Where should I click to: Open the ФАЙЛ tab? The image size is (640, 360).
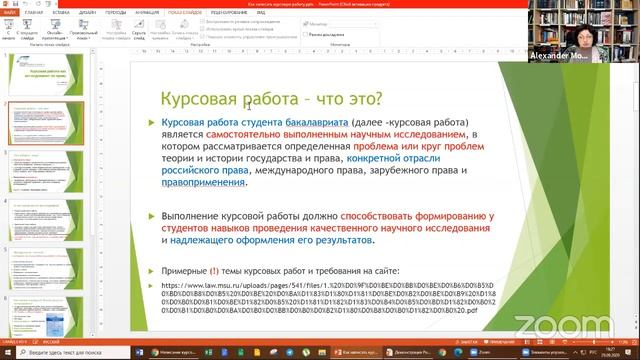point(9,13)
